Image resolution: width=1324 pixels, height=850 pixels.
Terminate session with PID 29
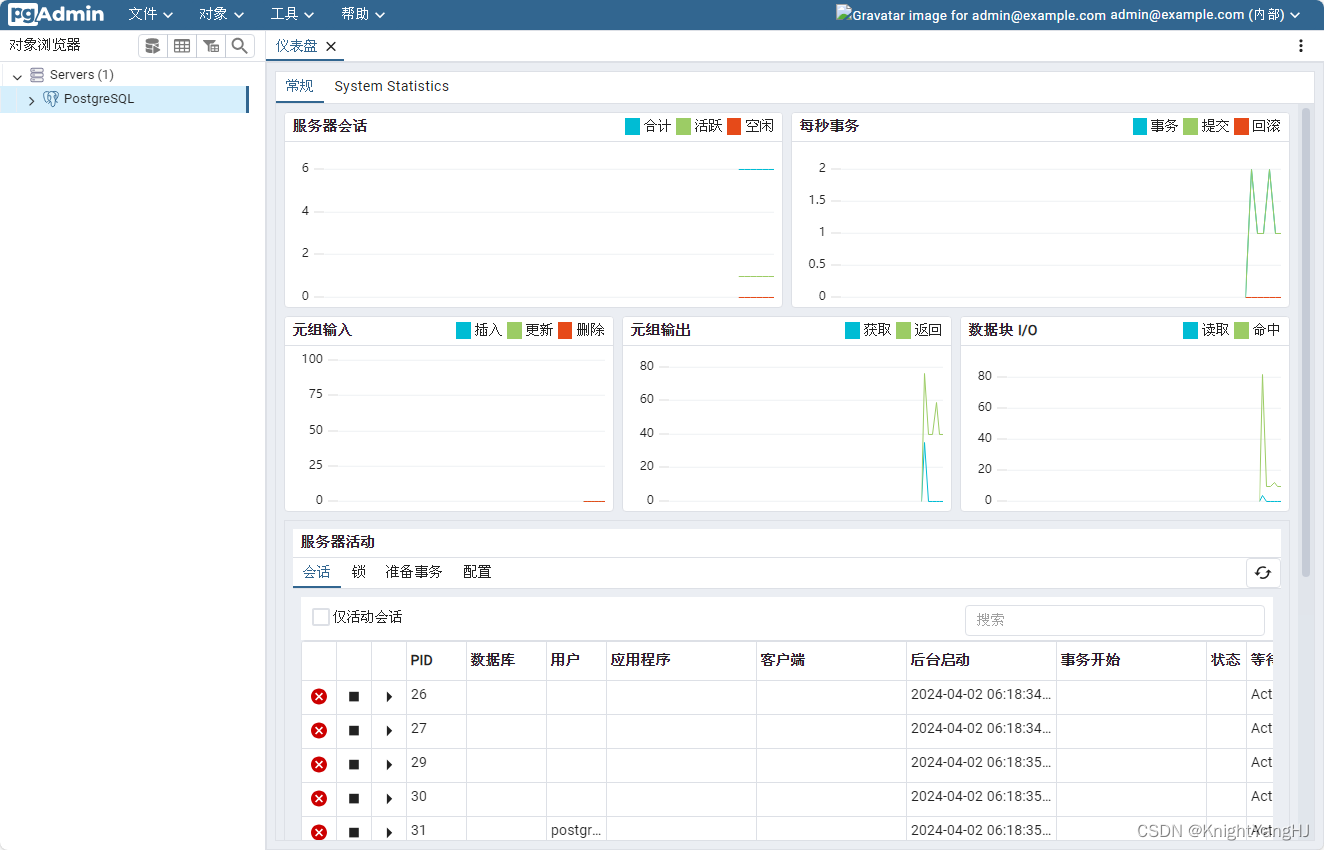(x=319, y=765)
